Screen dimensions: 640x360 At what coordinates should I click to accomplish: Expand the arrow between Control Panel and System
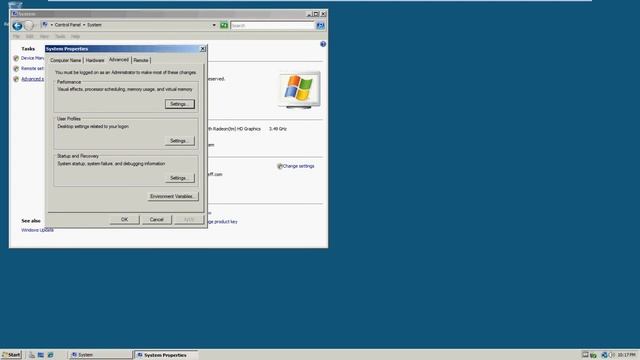(x=84, y=25)
